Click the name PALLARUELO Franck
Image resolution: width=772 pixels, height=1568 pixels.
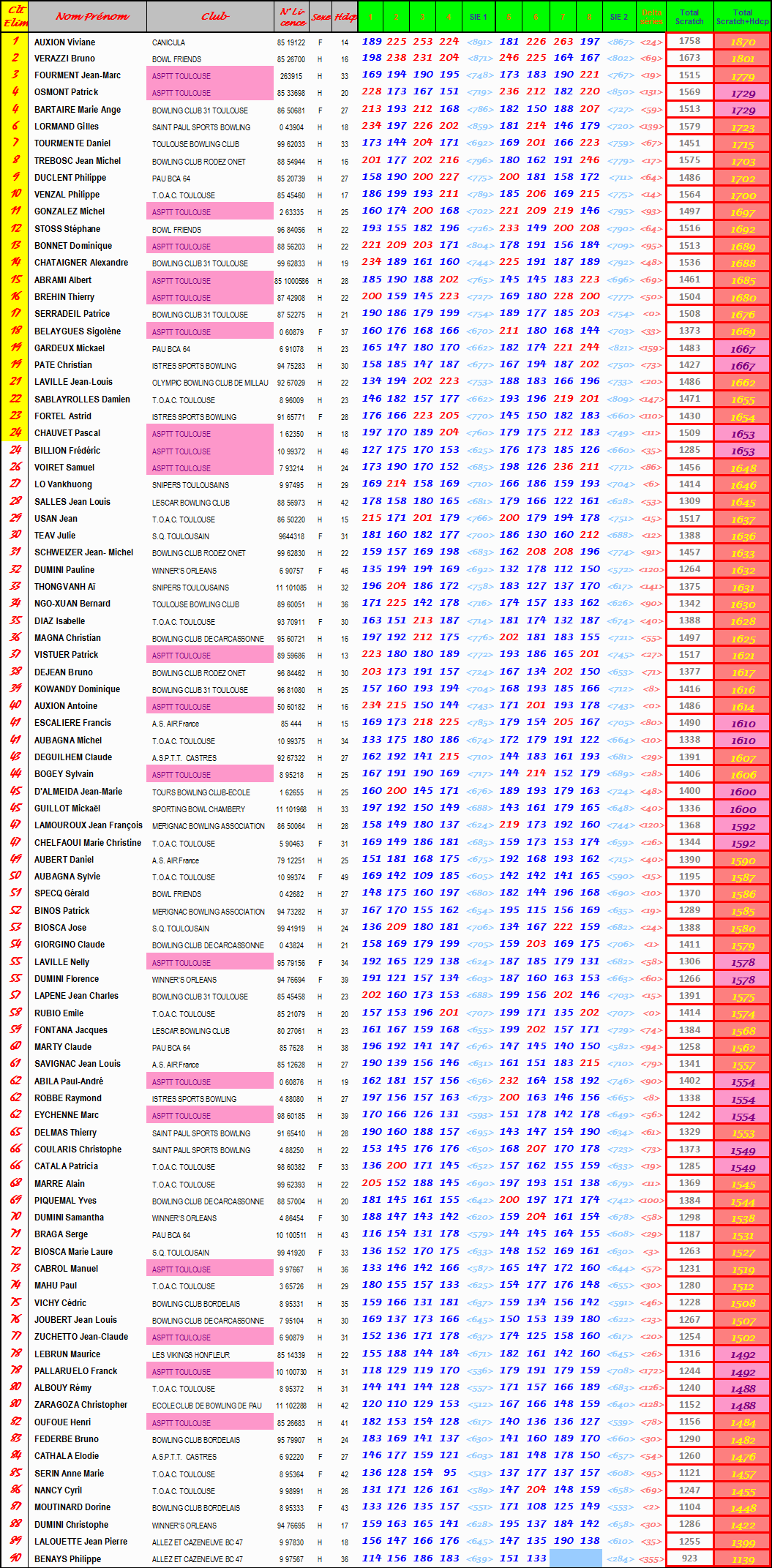tap(76, 1371)
